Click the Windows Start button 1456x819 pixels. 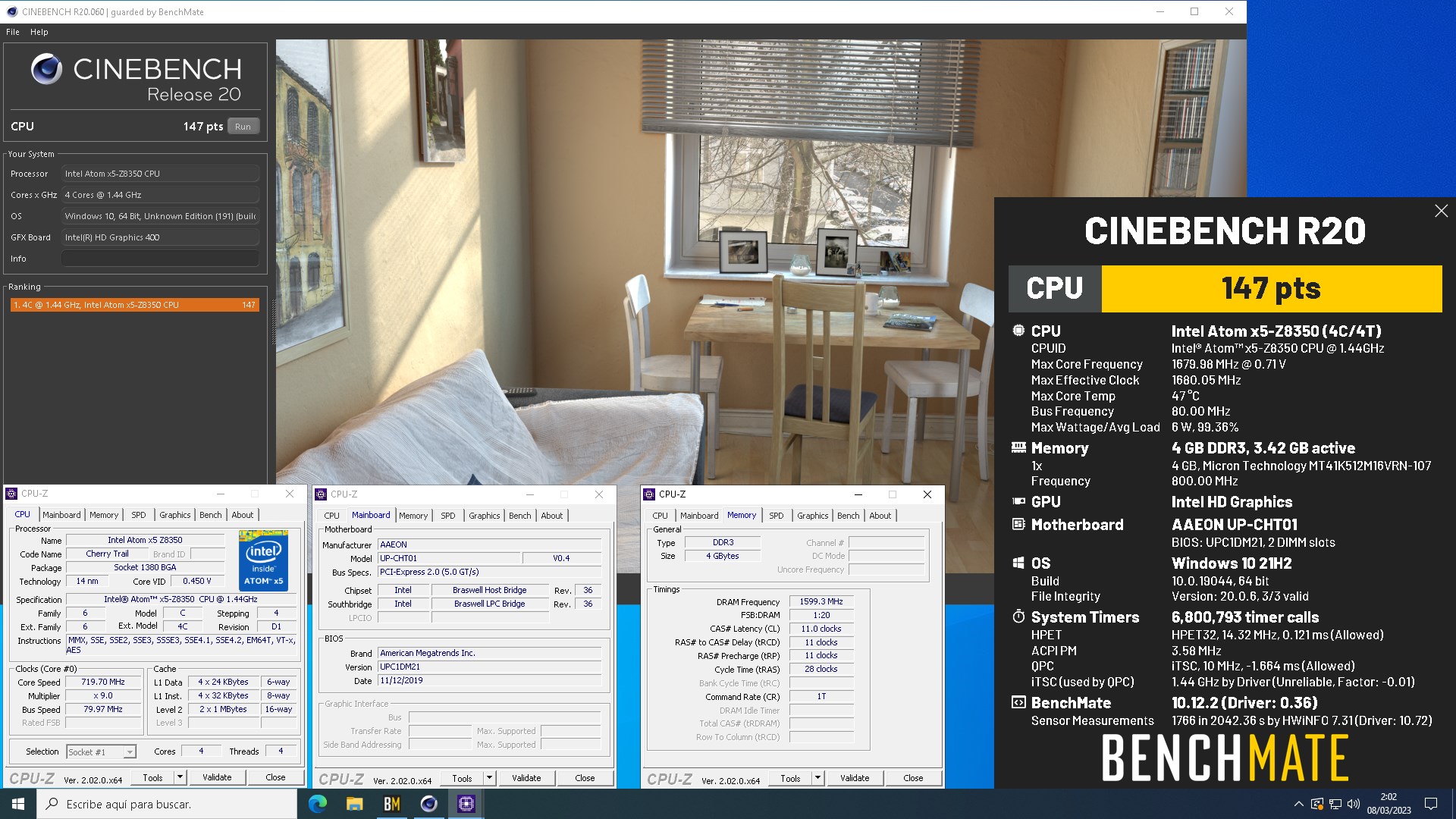coord(18,804)
